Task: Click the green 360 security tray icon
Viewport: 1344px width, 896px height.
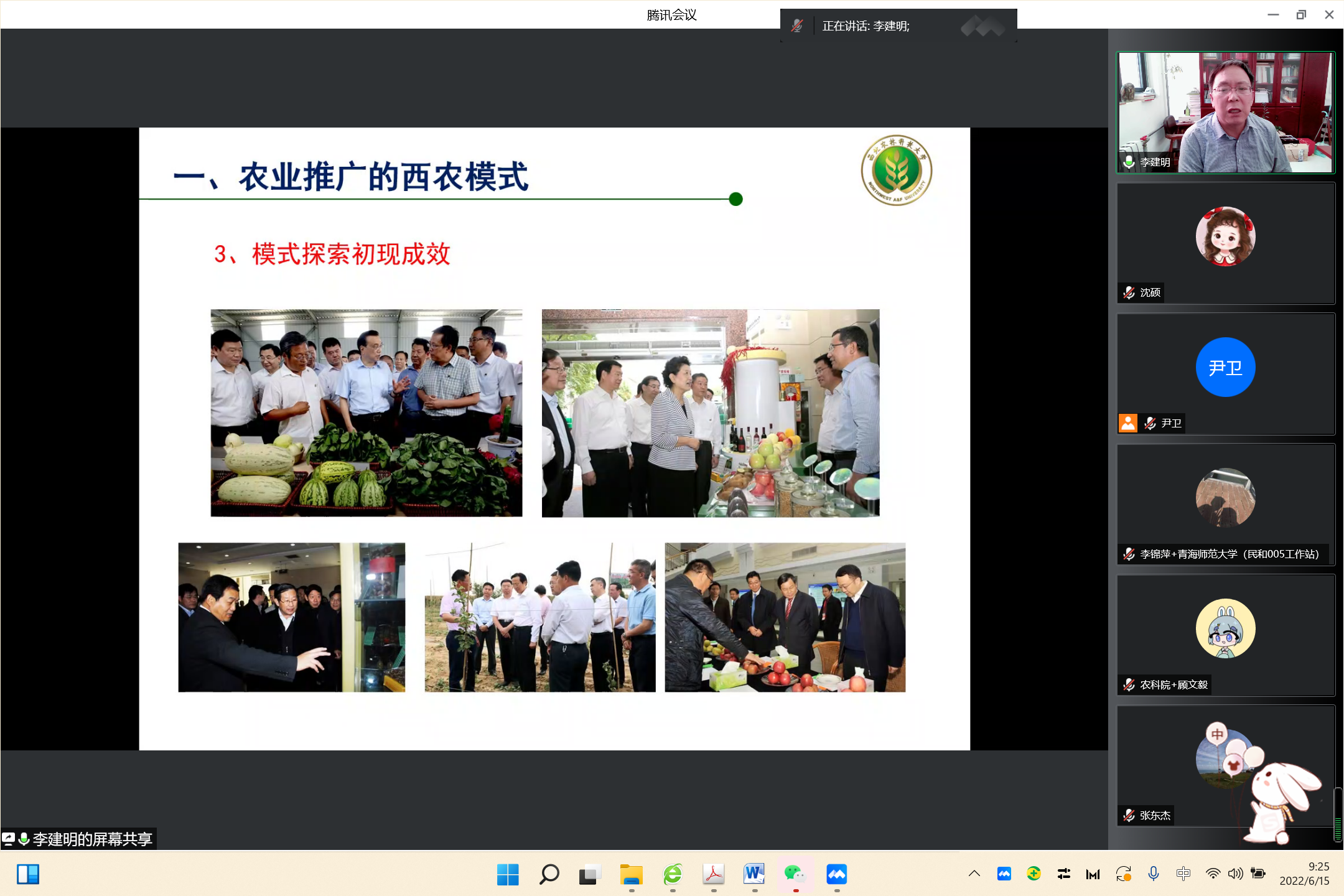Action: (x=1034, y=874)
